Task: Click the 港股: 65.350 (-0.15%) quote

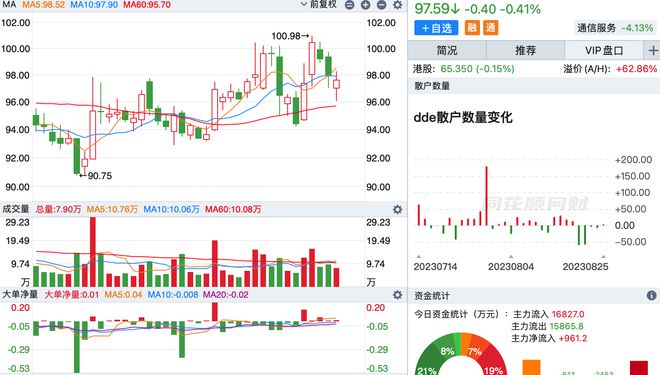Action: pos(463,69)
